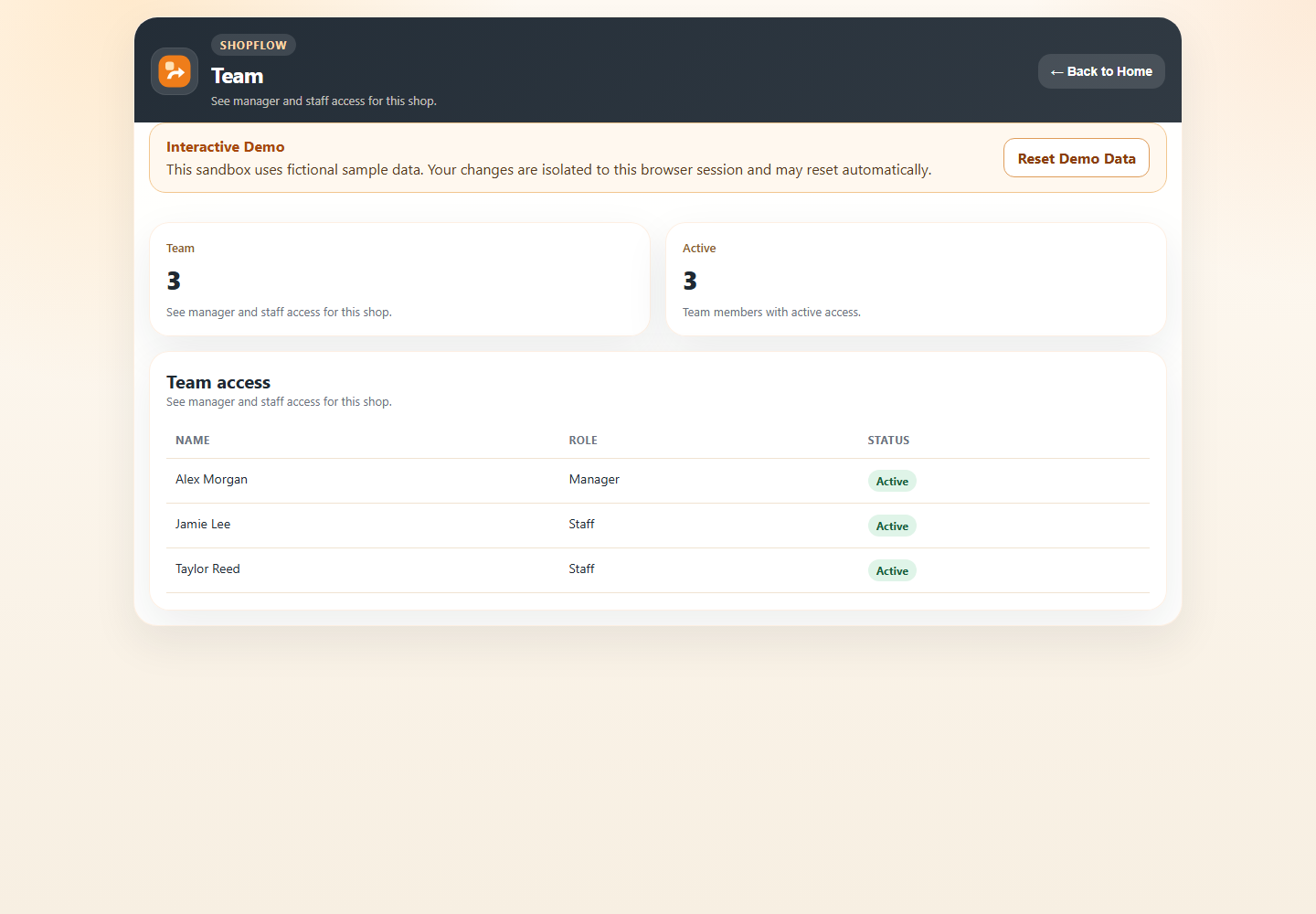Reset the demo data
The height and width of the screenshot is (914, 1316).
pyautogui.click(x=1077, y=158)
